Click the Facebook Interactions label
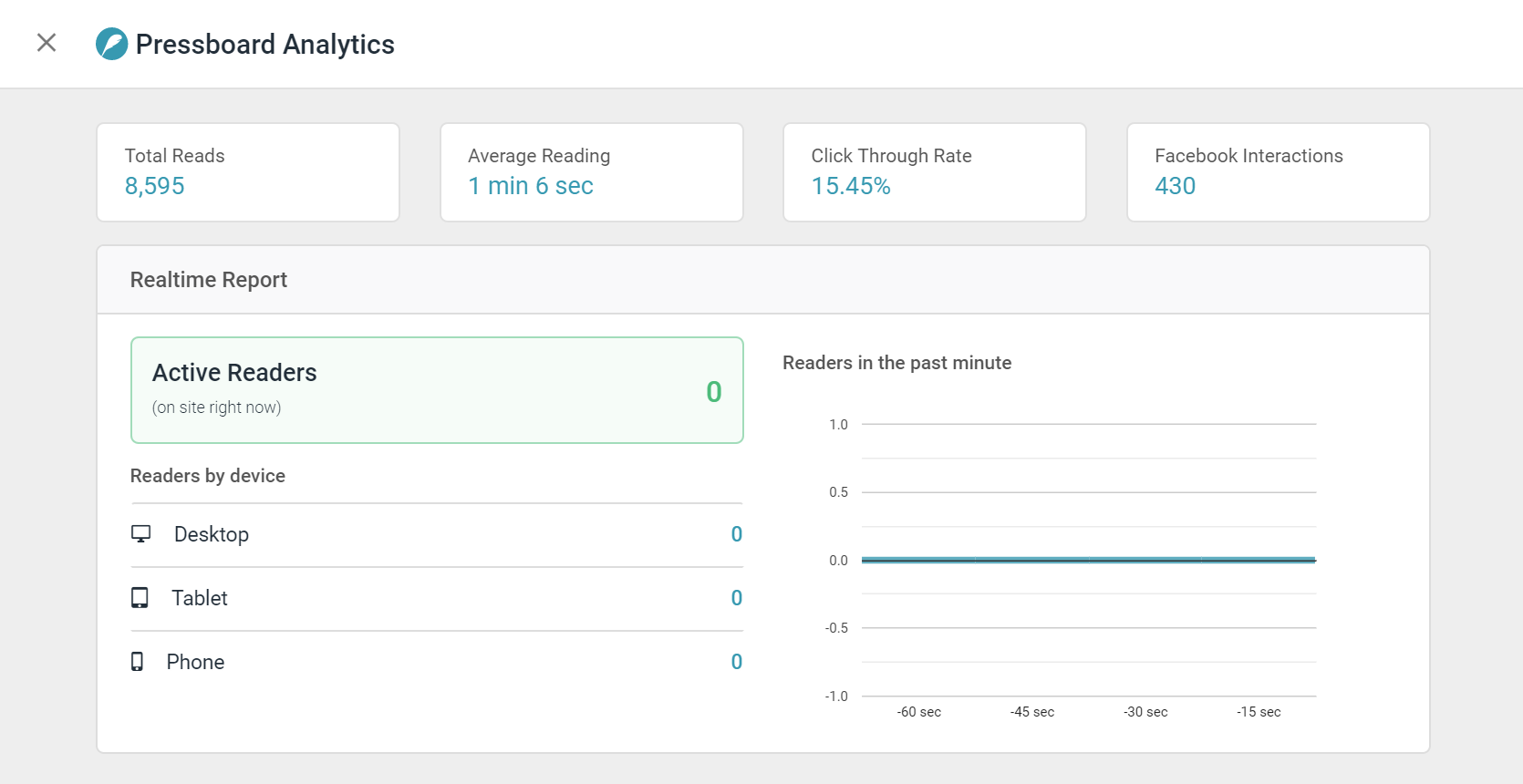 click(1248, 156)
